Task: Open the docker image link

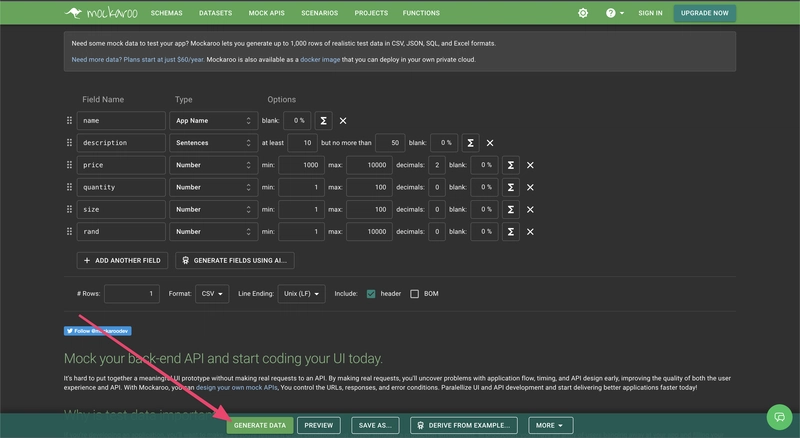Action: [x=320, y=60]
